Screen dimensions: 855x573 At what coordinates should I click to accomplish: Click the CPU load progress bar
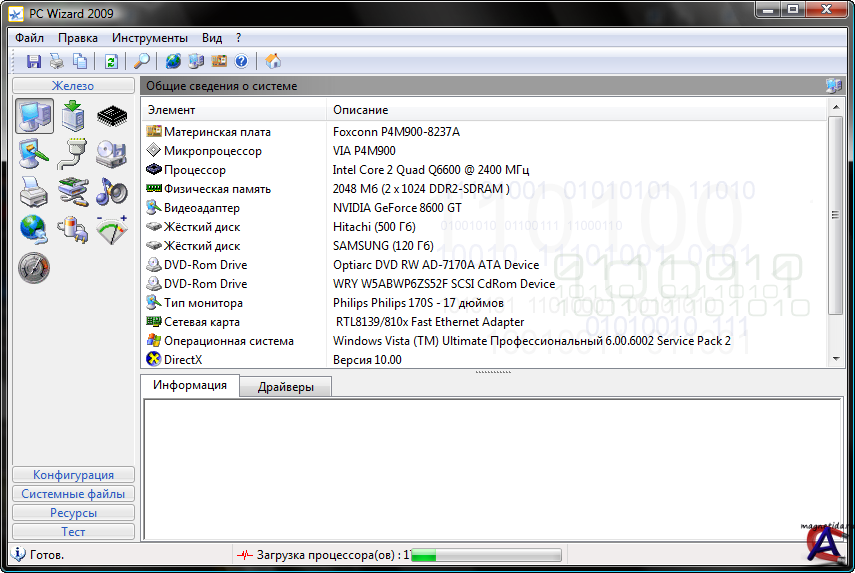(485, 555)
